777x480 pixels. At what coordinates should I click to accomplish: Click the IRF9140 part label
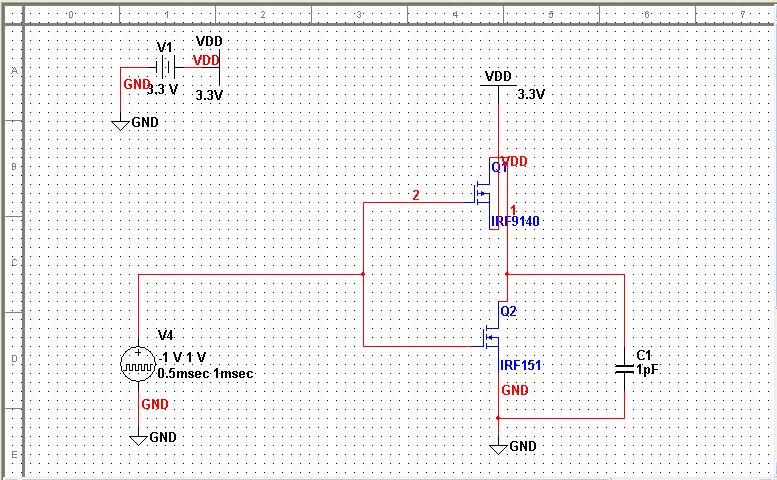pyautogui.click(x=515, y=221)
